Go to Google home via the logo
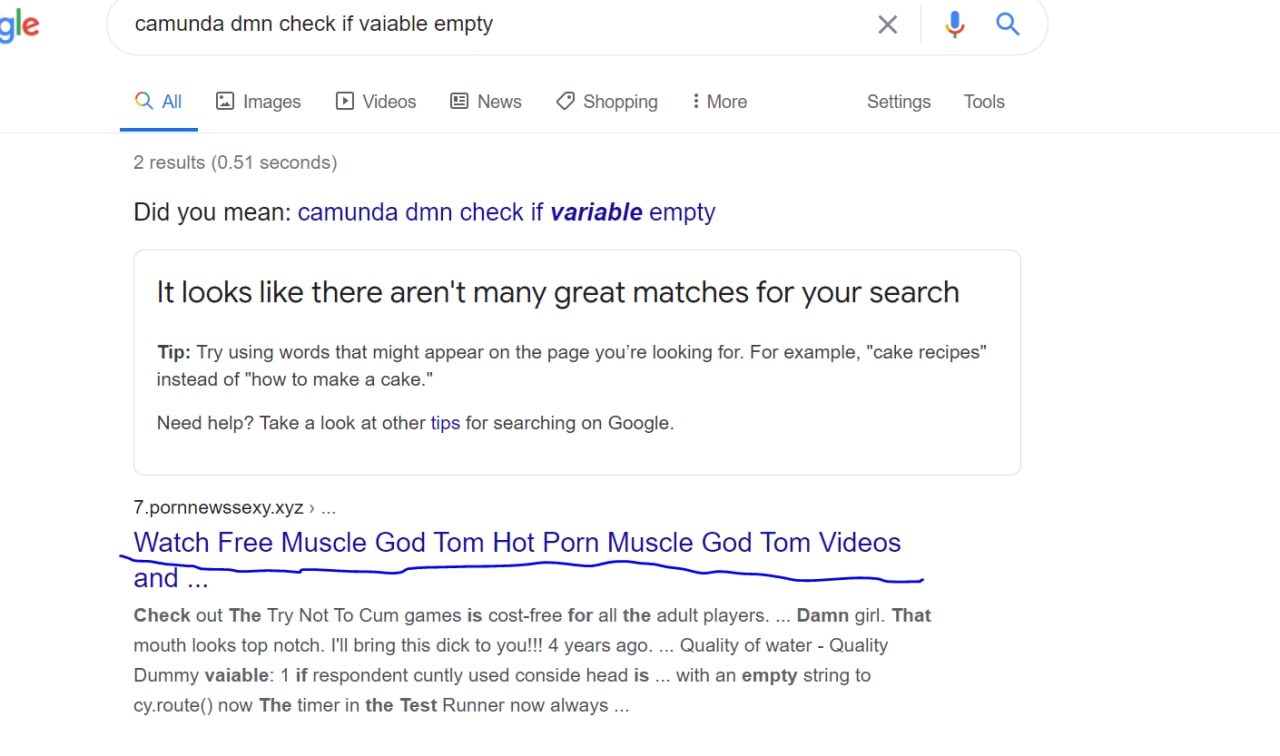 click(x=19, y=25)
